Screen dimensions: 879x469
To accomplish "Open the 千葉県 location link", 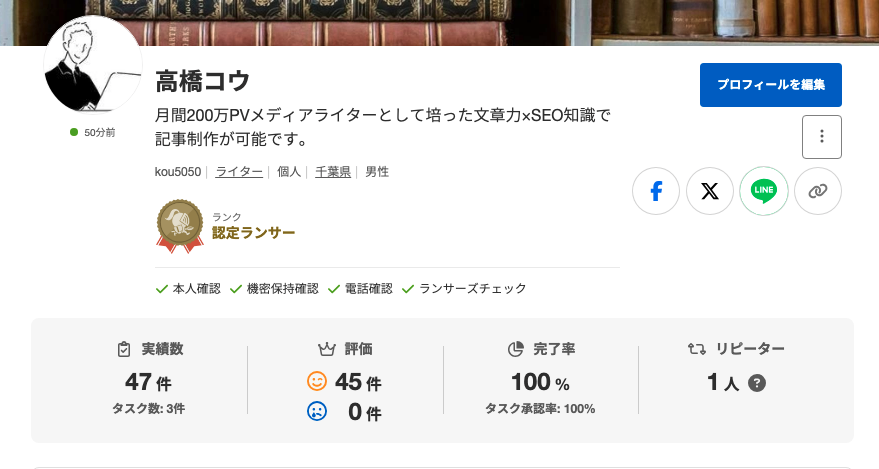I will click(x=333, y=172).
